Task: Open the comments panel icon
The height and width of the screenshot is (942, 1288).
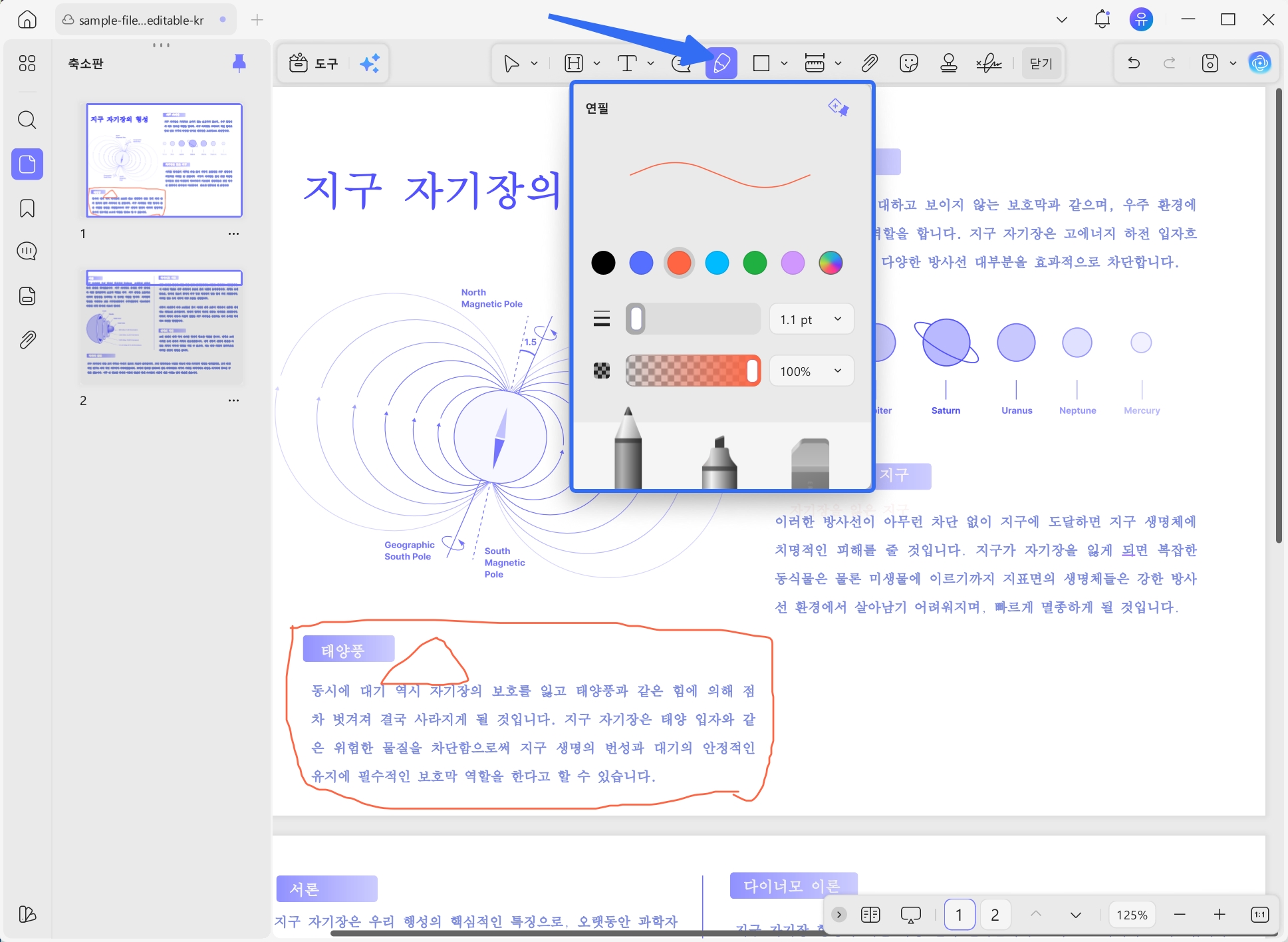Action: 27,251
